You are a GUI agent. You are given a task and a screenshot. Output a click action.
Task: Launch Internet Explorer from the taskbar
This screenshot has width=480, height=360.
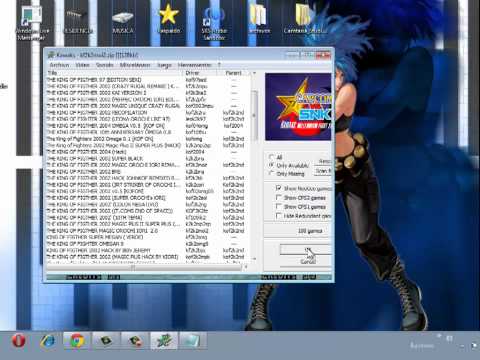48,341
